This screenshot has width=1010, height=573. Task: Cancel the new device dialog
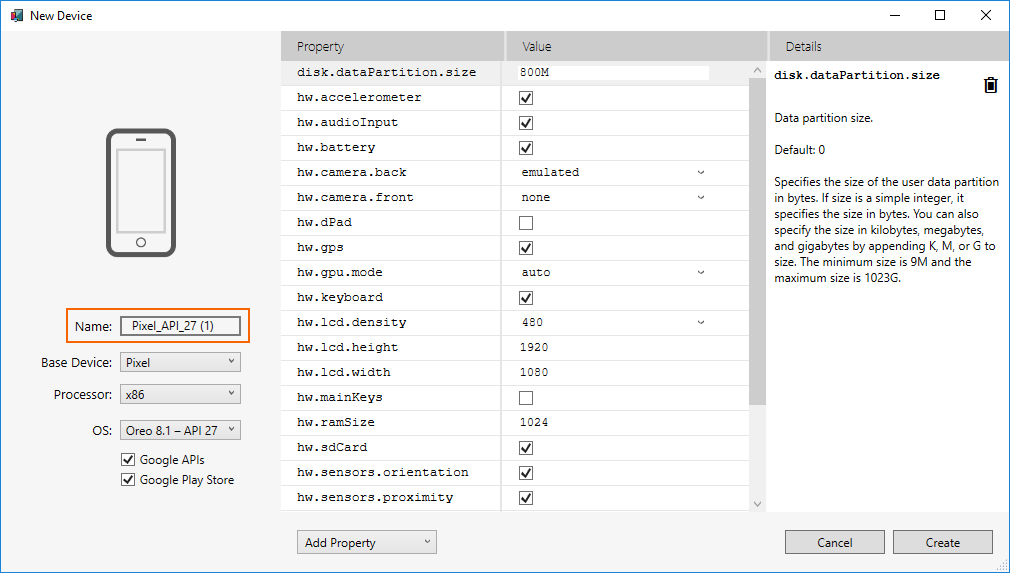(834, 542)
